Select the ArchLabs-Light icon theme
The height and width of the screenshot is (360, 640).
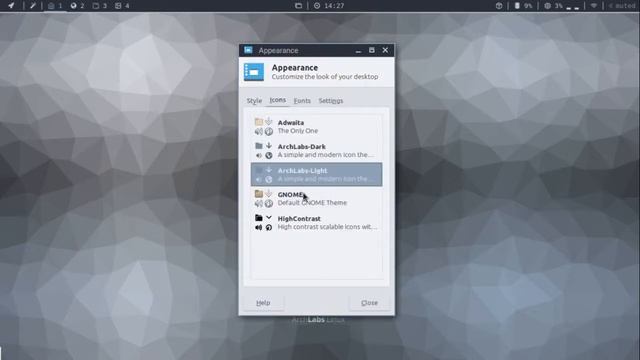316,174
